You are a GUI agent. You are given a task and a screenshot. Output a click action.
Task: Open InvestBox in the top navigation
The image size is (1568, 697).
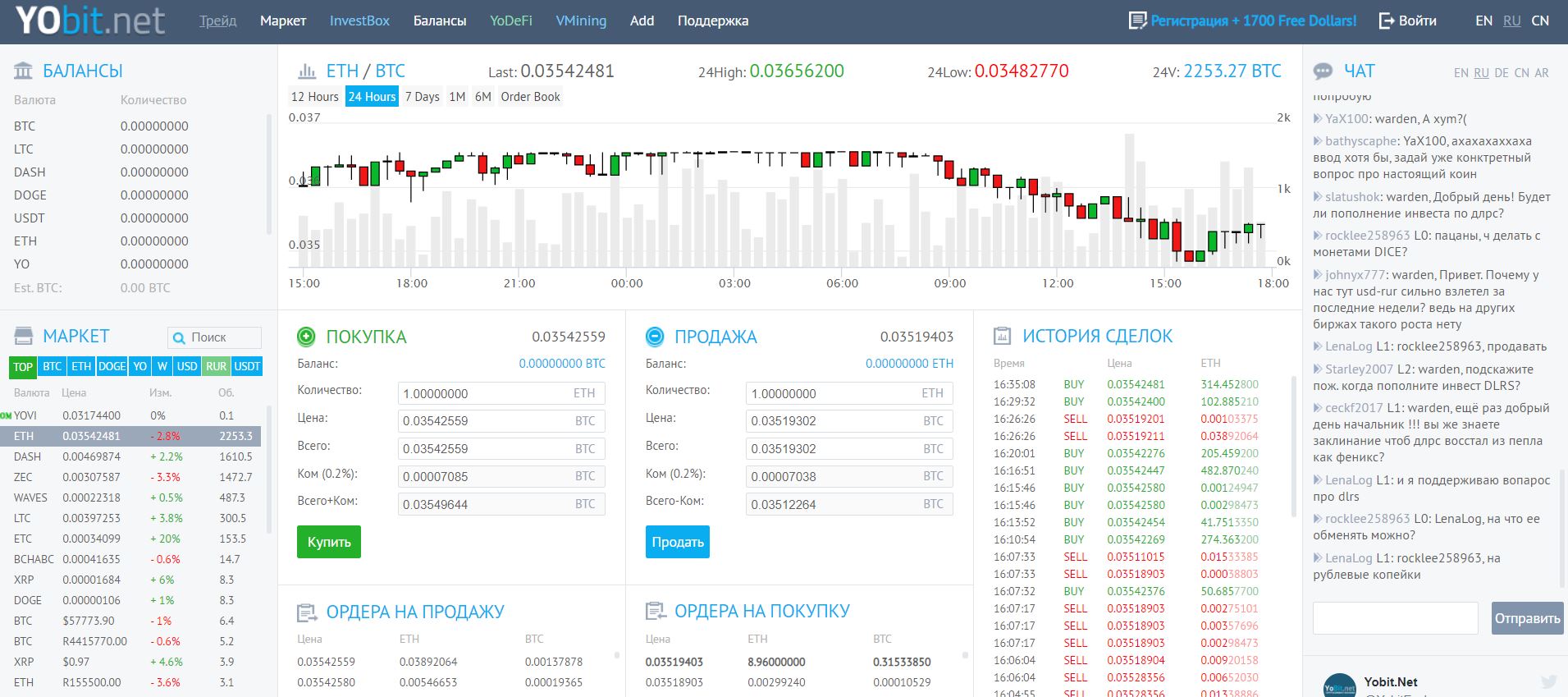click(359, 21)
